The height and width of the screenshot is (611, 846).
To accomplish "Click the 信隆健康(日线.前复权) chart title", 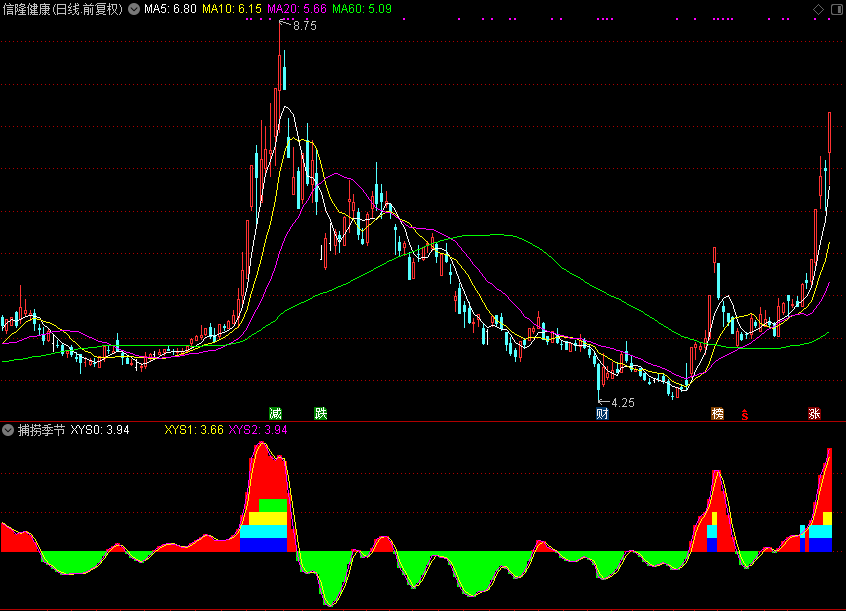I will tap(63, 9).
